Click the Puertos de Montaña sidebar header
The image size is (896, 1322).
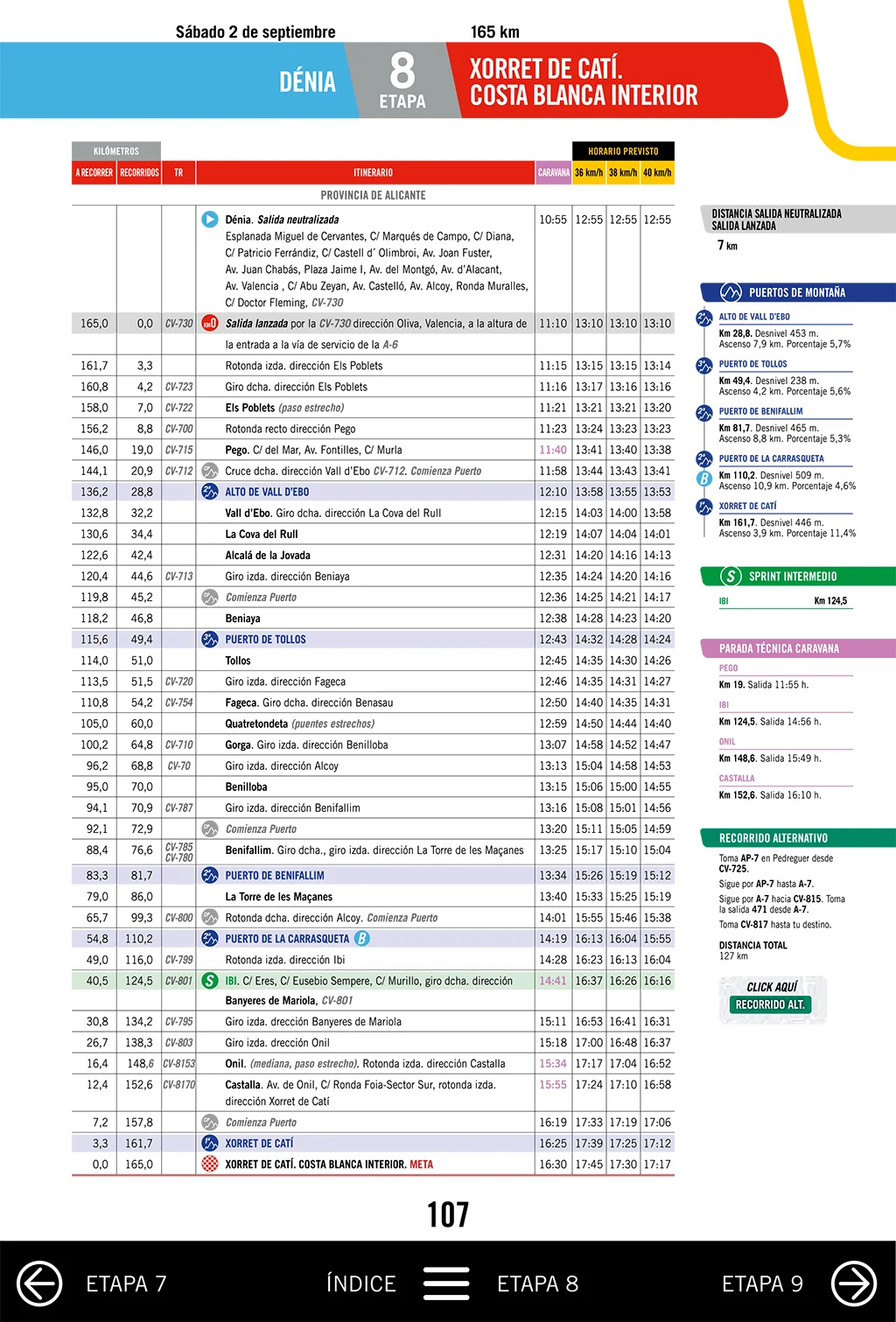coord(796,292)
